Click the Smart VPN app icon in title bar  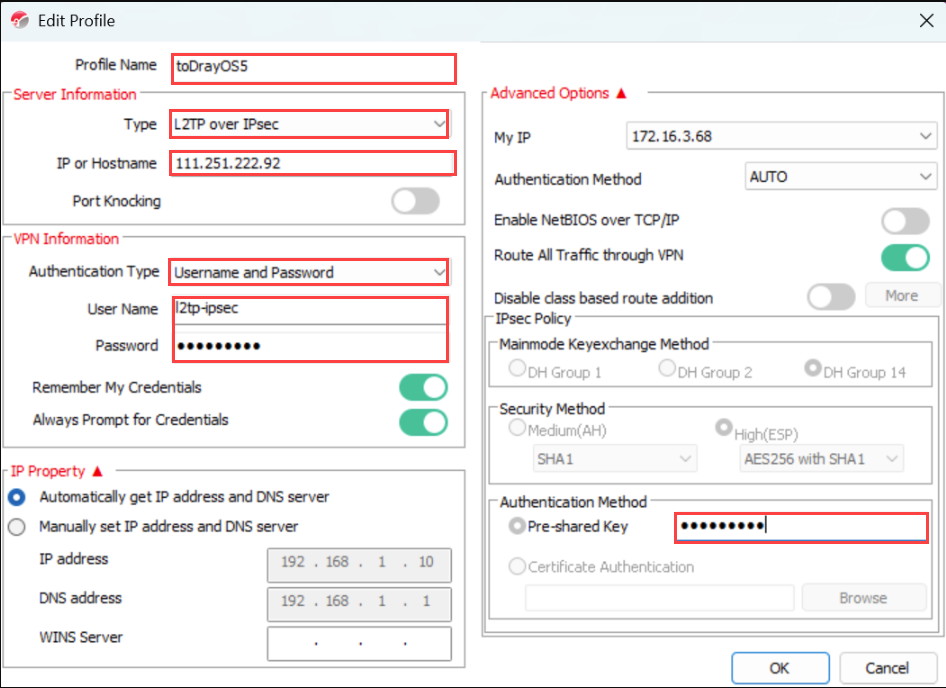[x=19, y=19]
